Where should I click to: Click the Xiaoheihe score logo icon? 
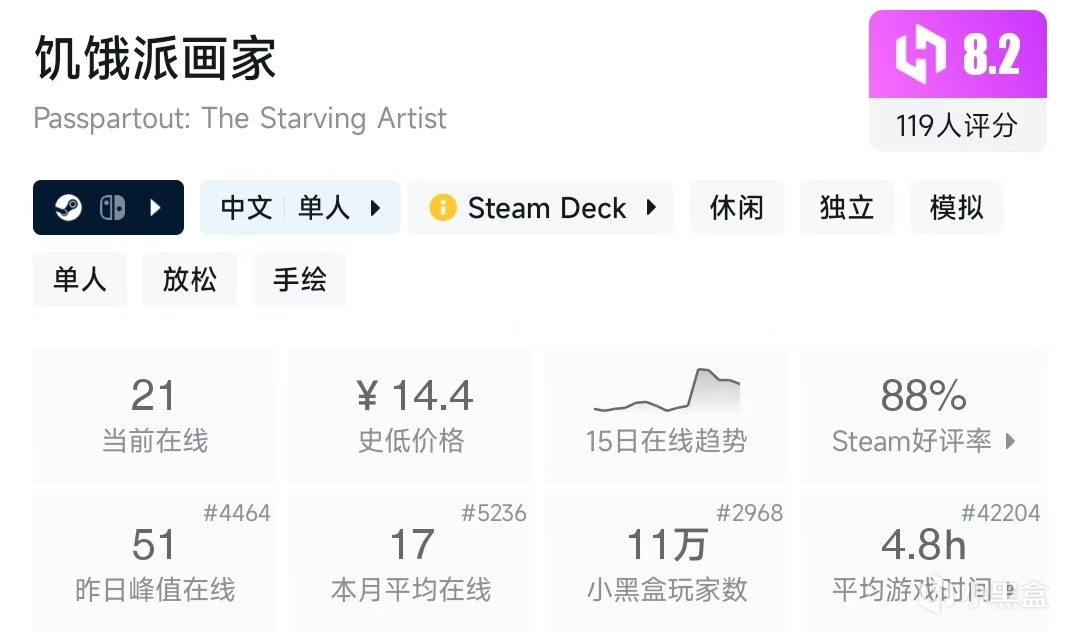919,55
